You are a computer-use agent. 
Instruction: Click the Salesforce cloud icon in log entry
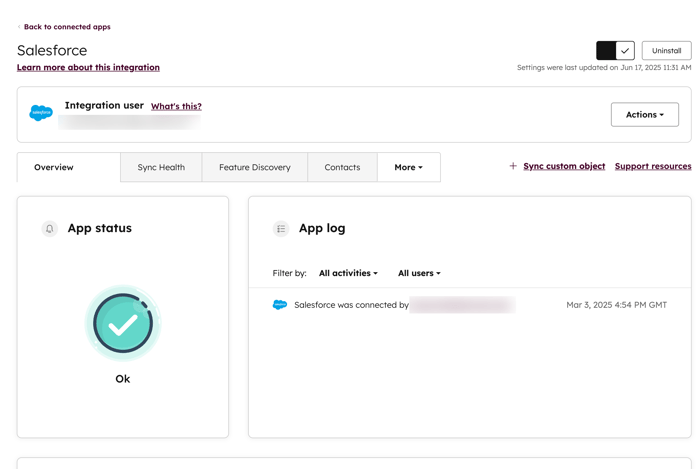pos(280,305)
